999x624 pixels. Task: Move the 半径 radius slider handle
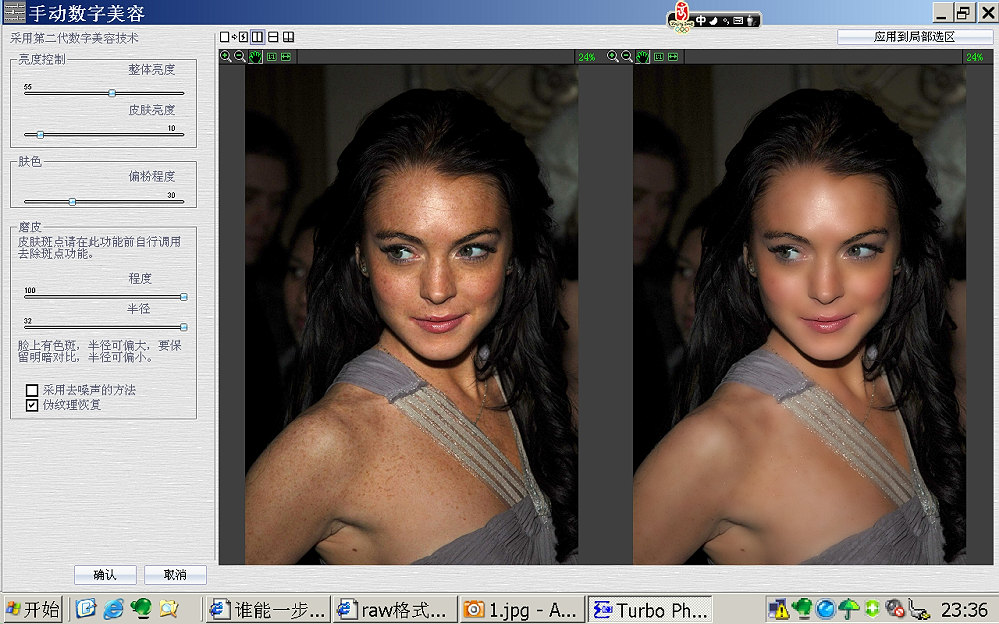click(183, 327)
